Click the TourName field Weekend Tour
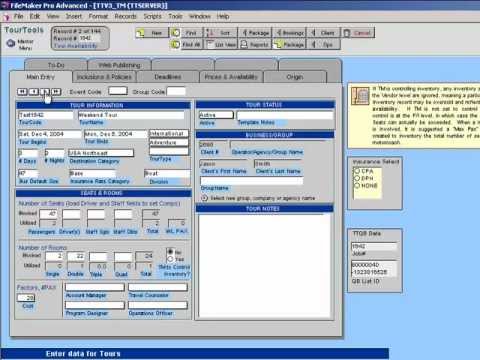 (131, 115)
